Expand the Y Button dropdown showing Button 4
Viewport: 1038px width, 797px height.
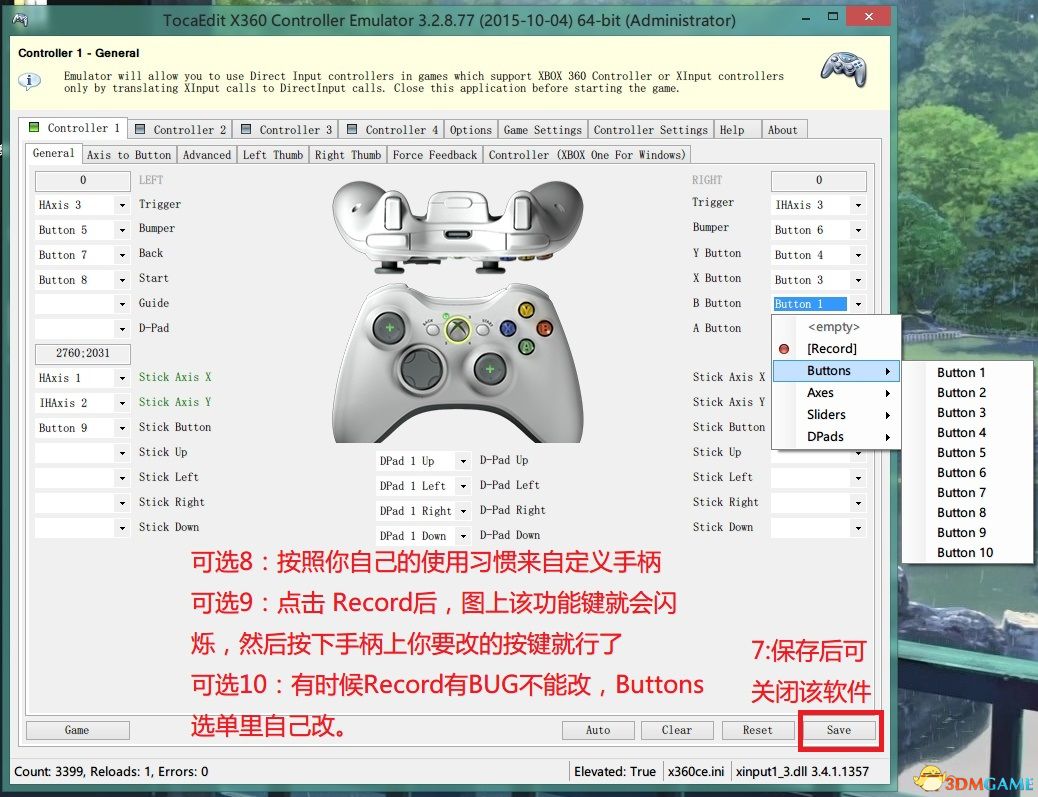click(859, 256)
